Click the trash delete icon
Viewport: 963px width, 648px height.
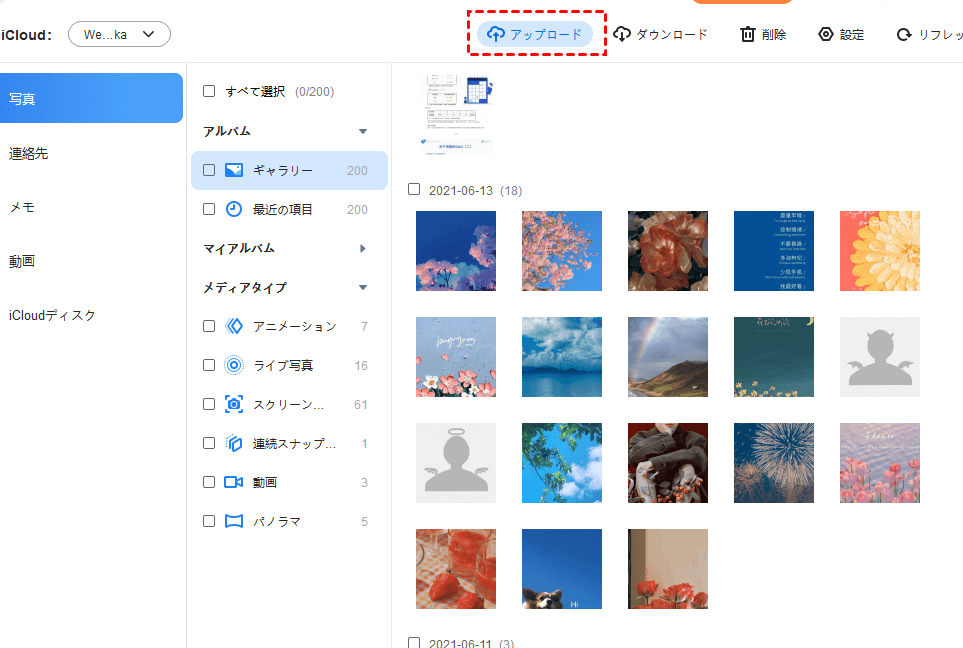pos(747,34)
